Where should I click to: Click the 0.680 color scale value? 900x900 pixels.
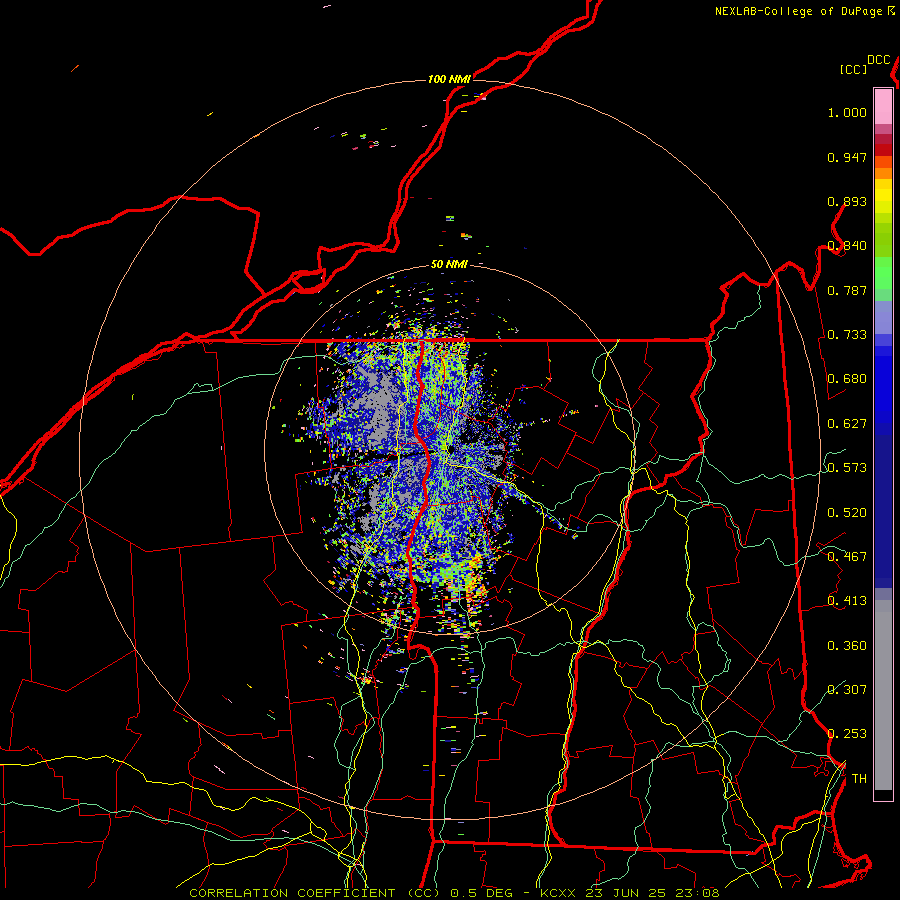(x=847, y=379)
